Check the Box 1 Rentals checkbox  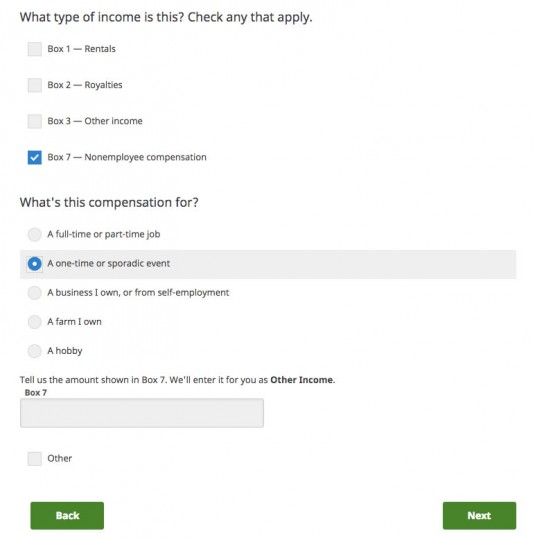coord(34,49)
